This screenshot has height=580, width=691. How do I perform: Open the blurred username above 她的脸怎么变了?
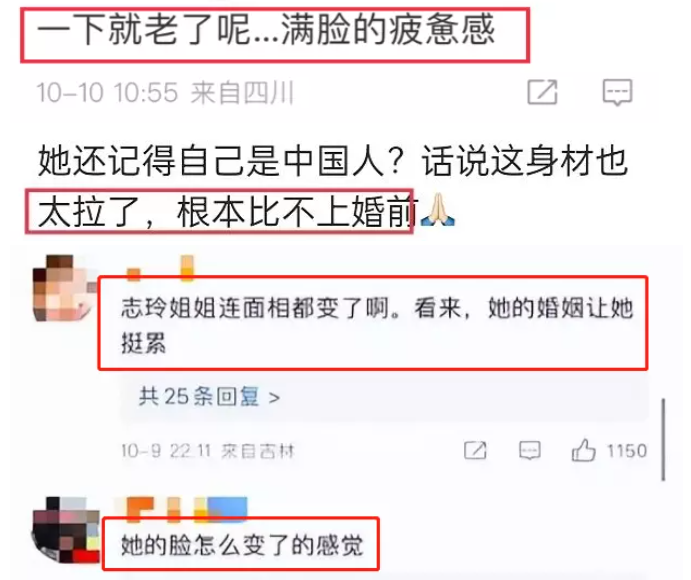tap(181, 508)
